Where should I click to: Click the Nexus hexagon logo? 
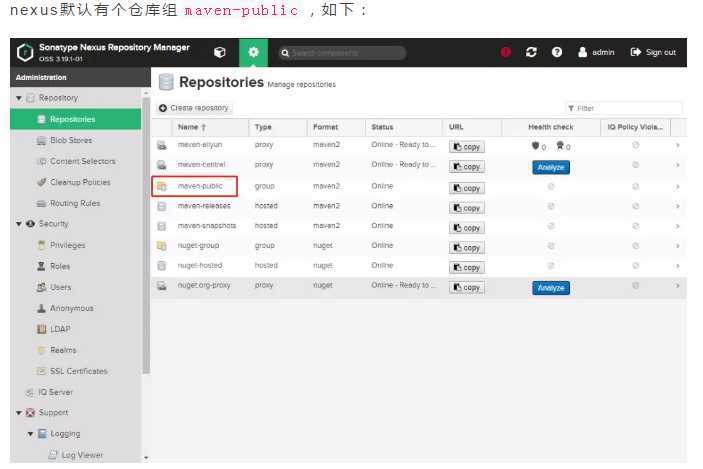point(25,52)
